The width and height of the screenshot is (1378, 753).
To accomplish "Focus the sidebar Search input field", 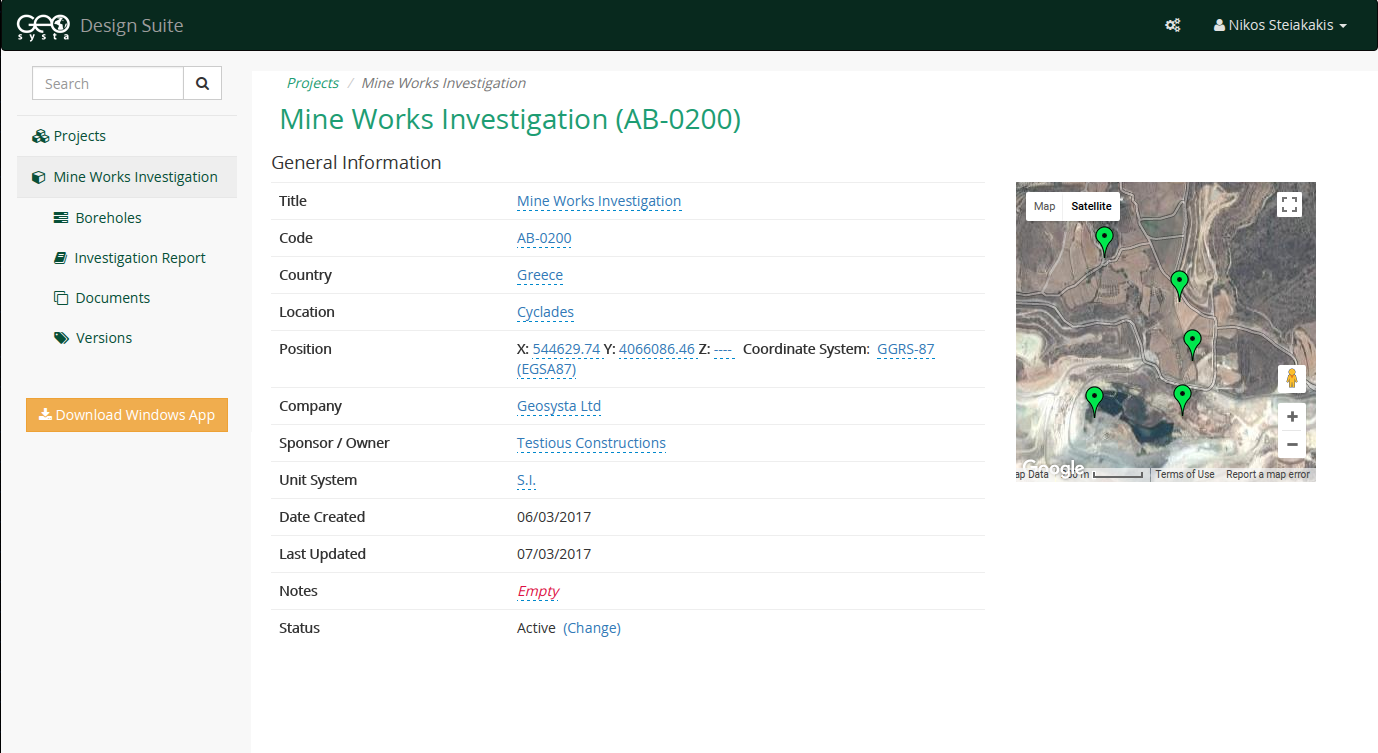I will (x=108, y=84).
